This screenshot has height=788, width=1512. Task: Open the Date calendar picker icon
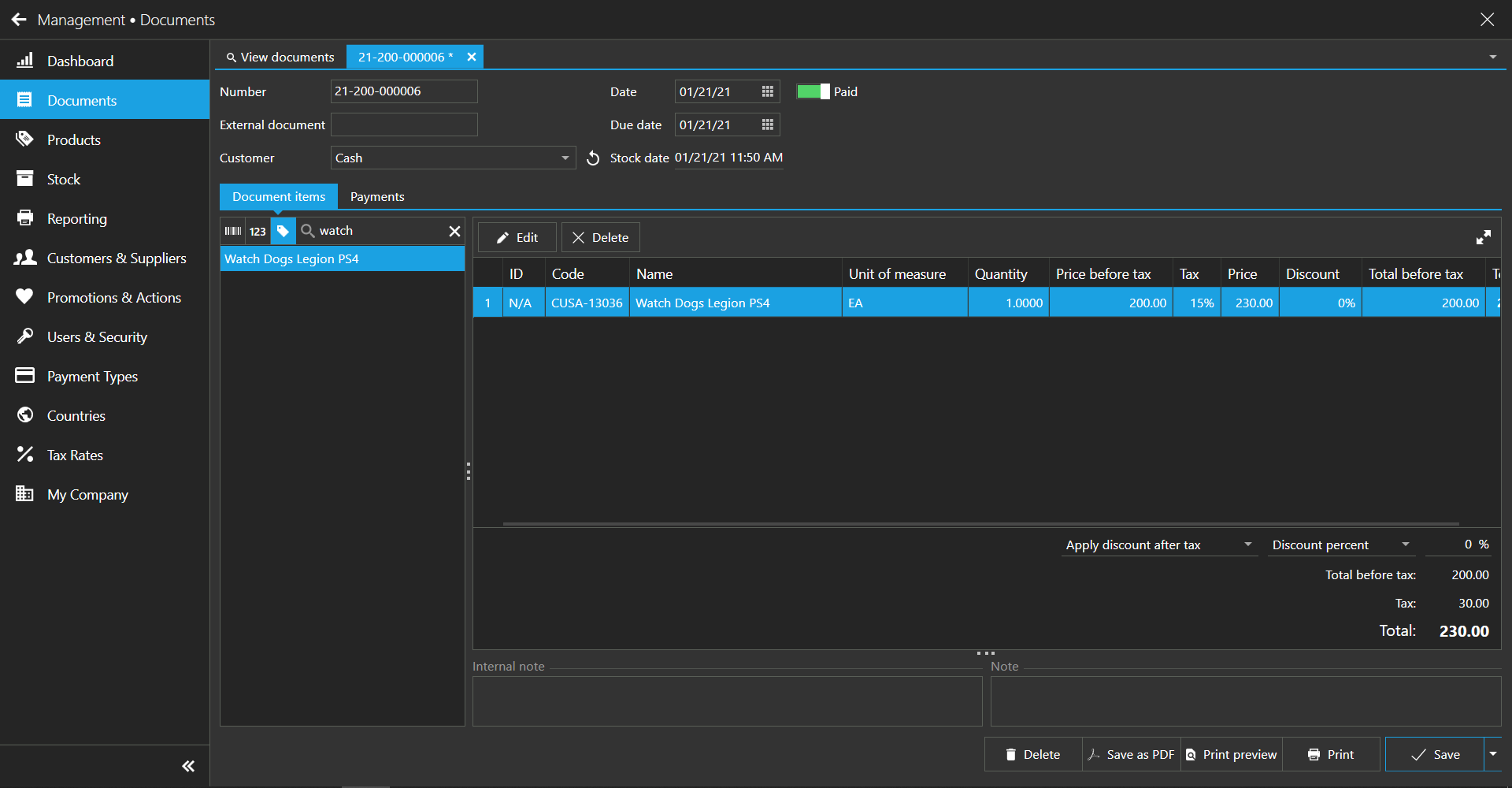coord(767,92)
